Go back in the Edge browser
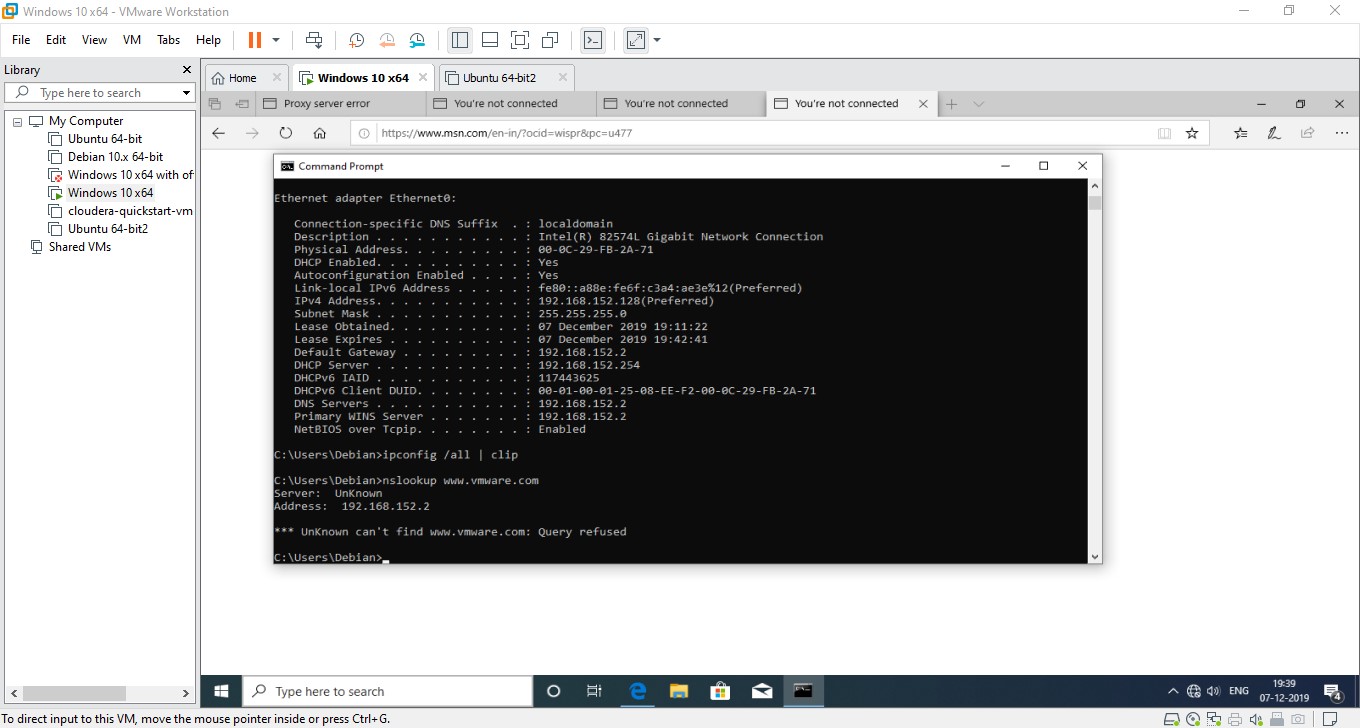Screen dimensions: 1360x728 coord(219,133)
